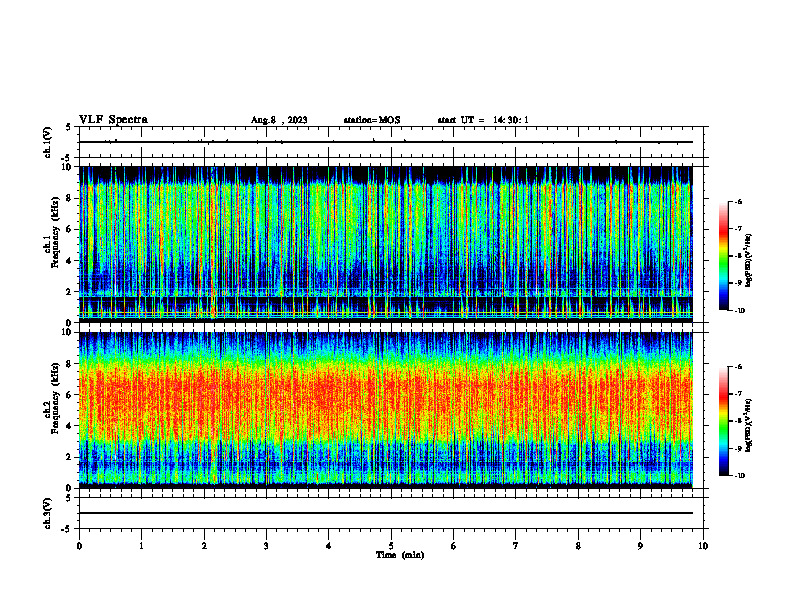
Task: Click the "8" kHz tick of ch.1 axis
Action: (71, 198)
